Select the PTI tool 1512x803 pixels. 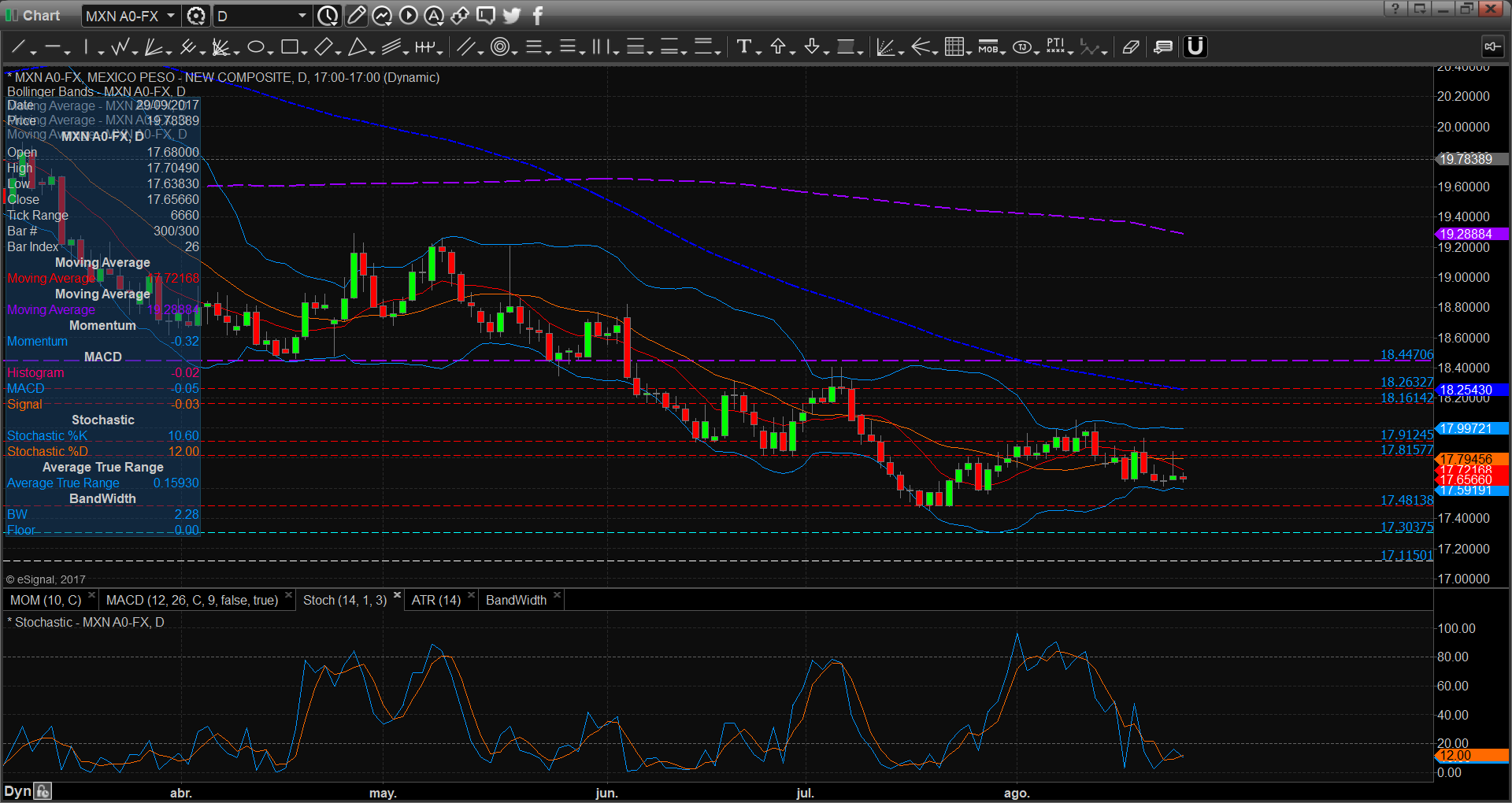click(1055, 47)
